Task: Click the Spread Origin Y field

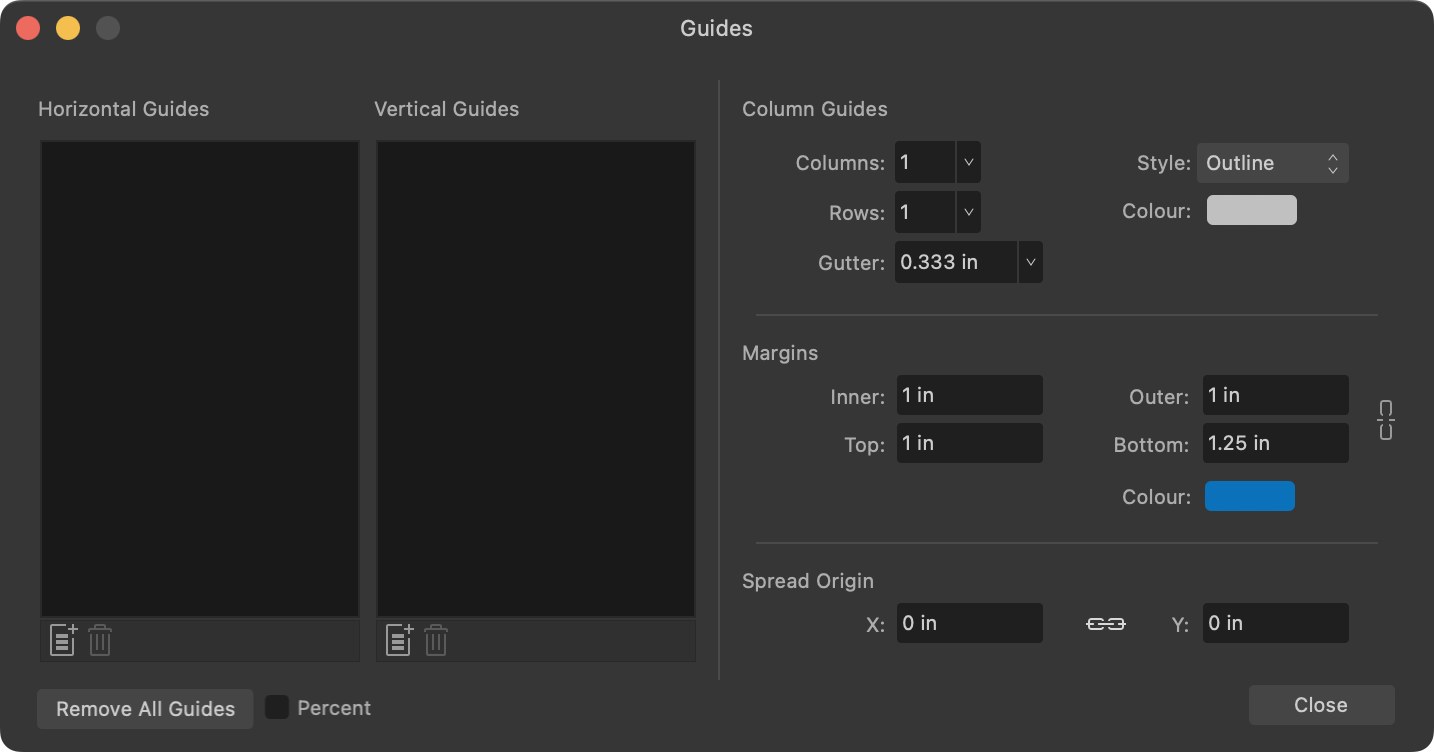Action: pos(1275,622)
